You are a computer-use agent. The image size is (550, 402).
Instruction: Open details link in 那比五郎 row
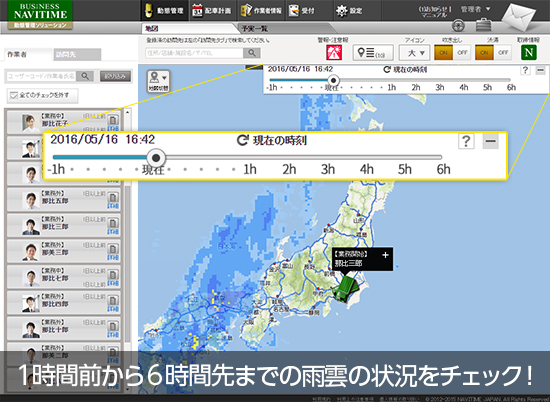click(x=113, y=206)
